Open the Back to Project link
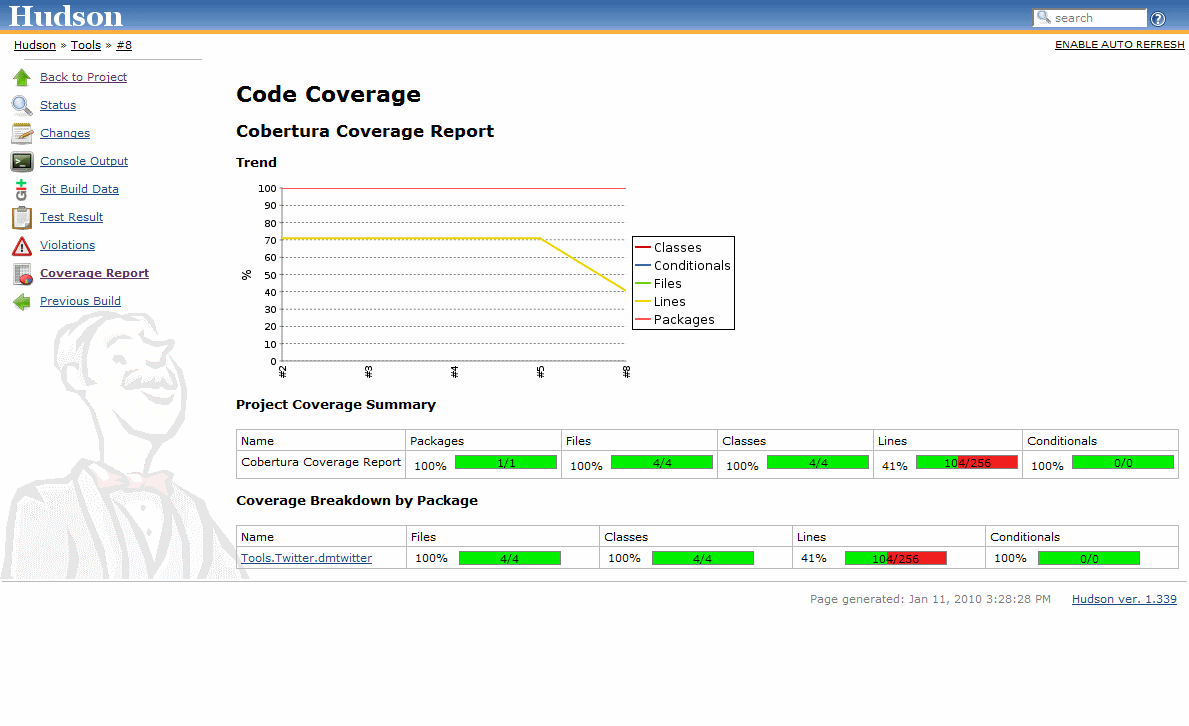This screenshot has height=726, width=1189. (83, 77)
